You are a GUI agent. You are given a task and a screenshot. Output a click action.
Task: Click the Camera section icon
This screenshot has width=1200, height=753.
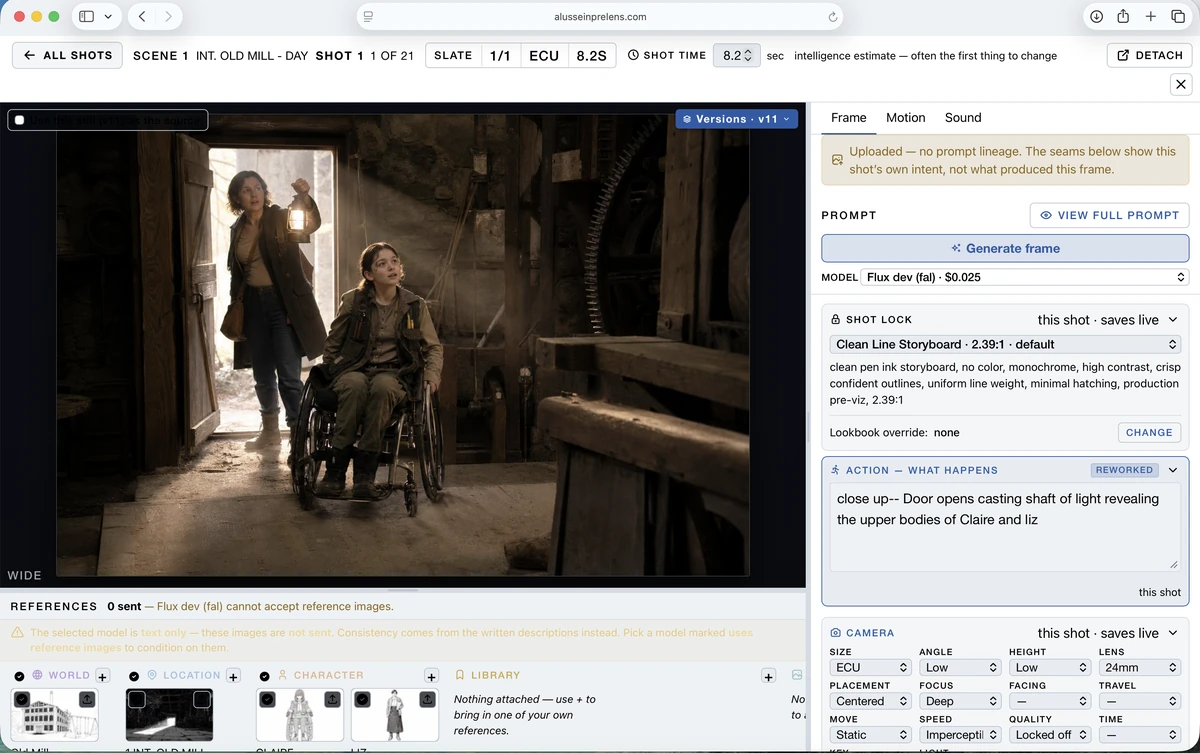coord(836,633)
